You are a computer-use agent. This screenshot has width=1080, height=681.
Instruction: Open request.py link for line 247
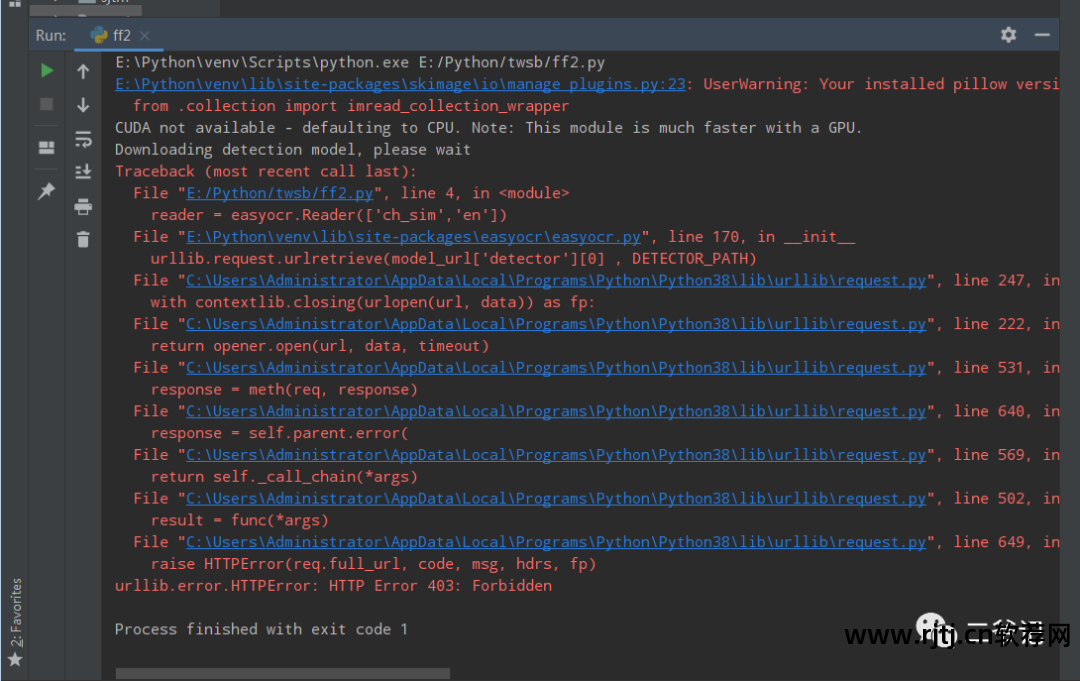(556, 281)
